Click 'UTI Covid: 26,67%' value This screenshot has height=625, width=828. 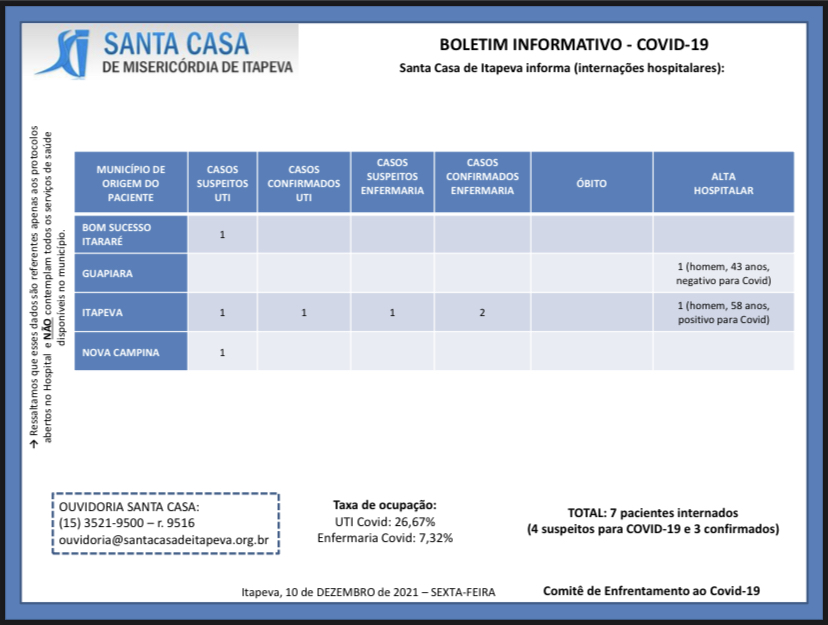pyautogui.click(x=385, y=522)
